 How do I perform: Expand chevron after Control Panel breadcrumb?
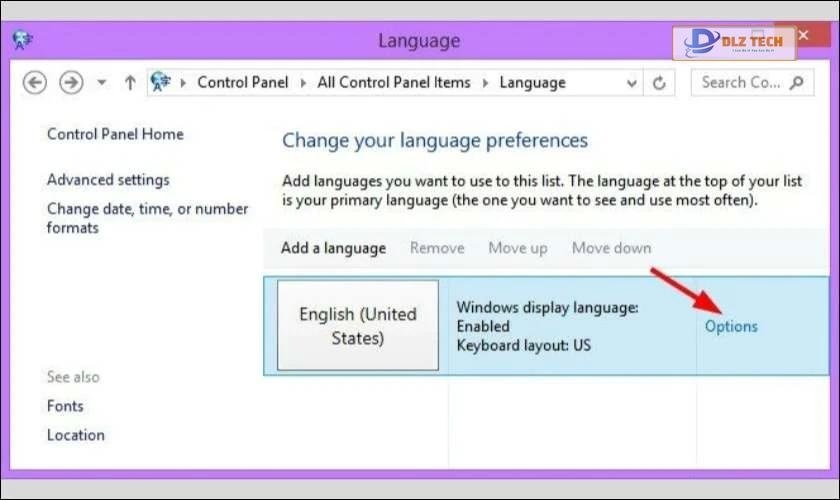click(x=304, y=83)
